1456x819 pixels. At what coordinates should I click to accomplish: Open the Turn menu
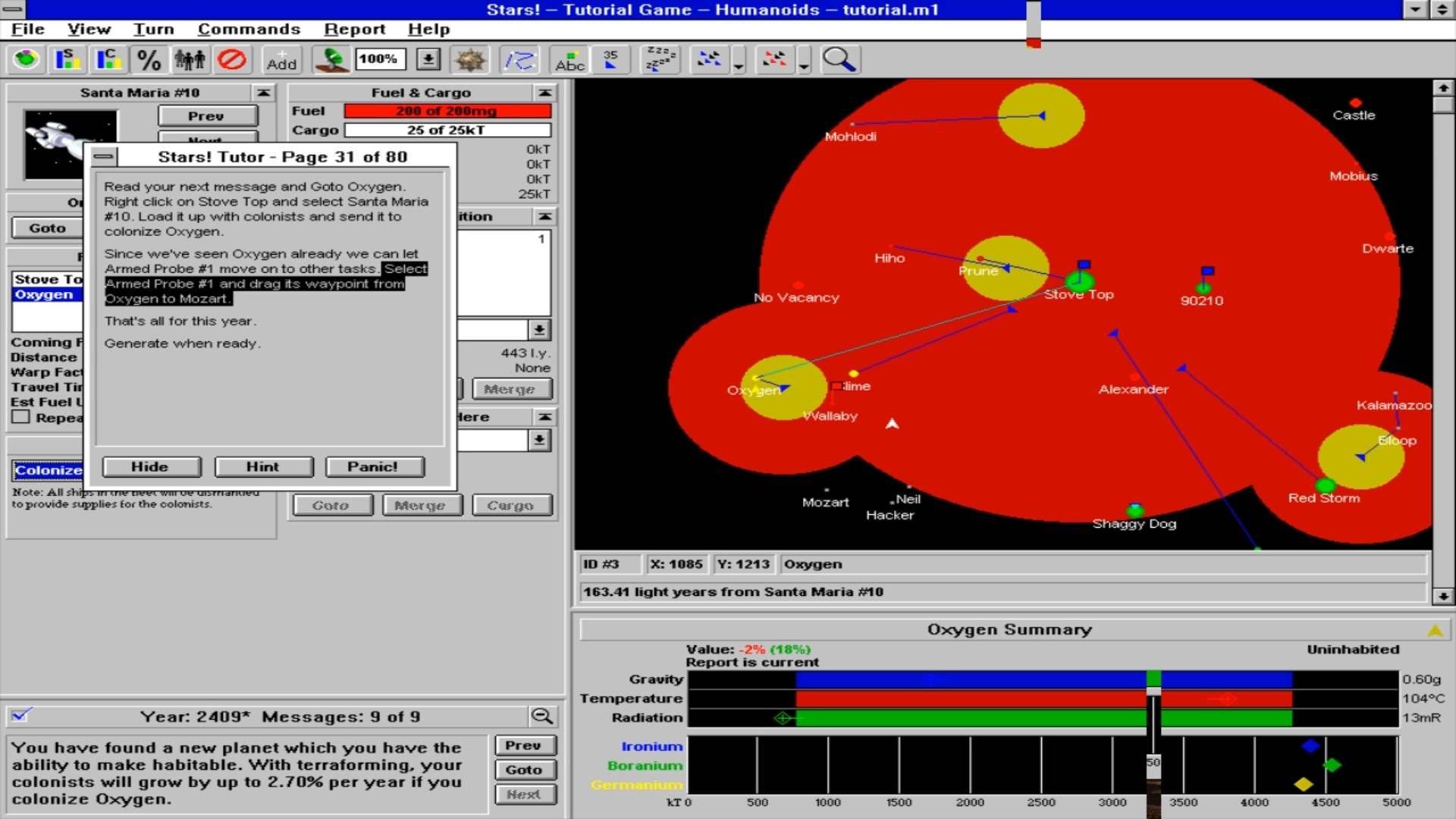pyautogui.click(x=154, y=29)
